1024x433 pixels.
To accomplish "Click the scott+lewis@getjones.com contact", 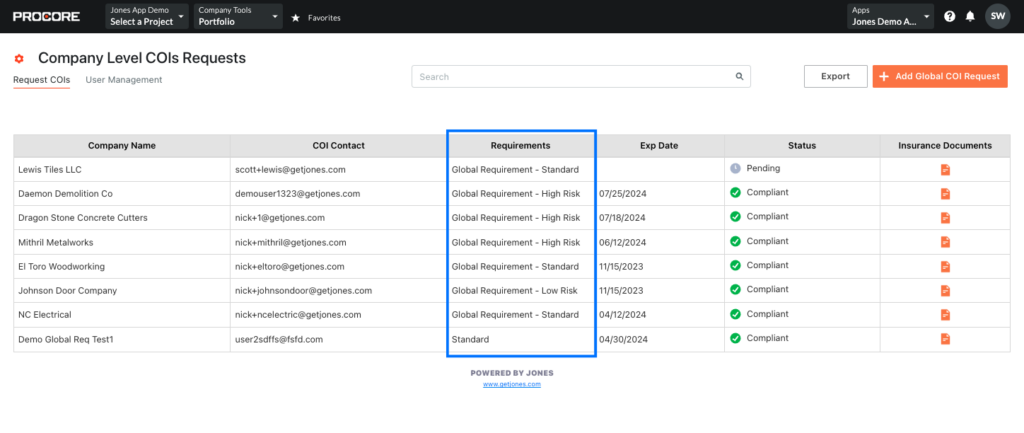I will click(290, 170).
